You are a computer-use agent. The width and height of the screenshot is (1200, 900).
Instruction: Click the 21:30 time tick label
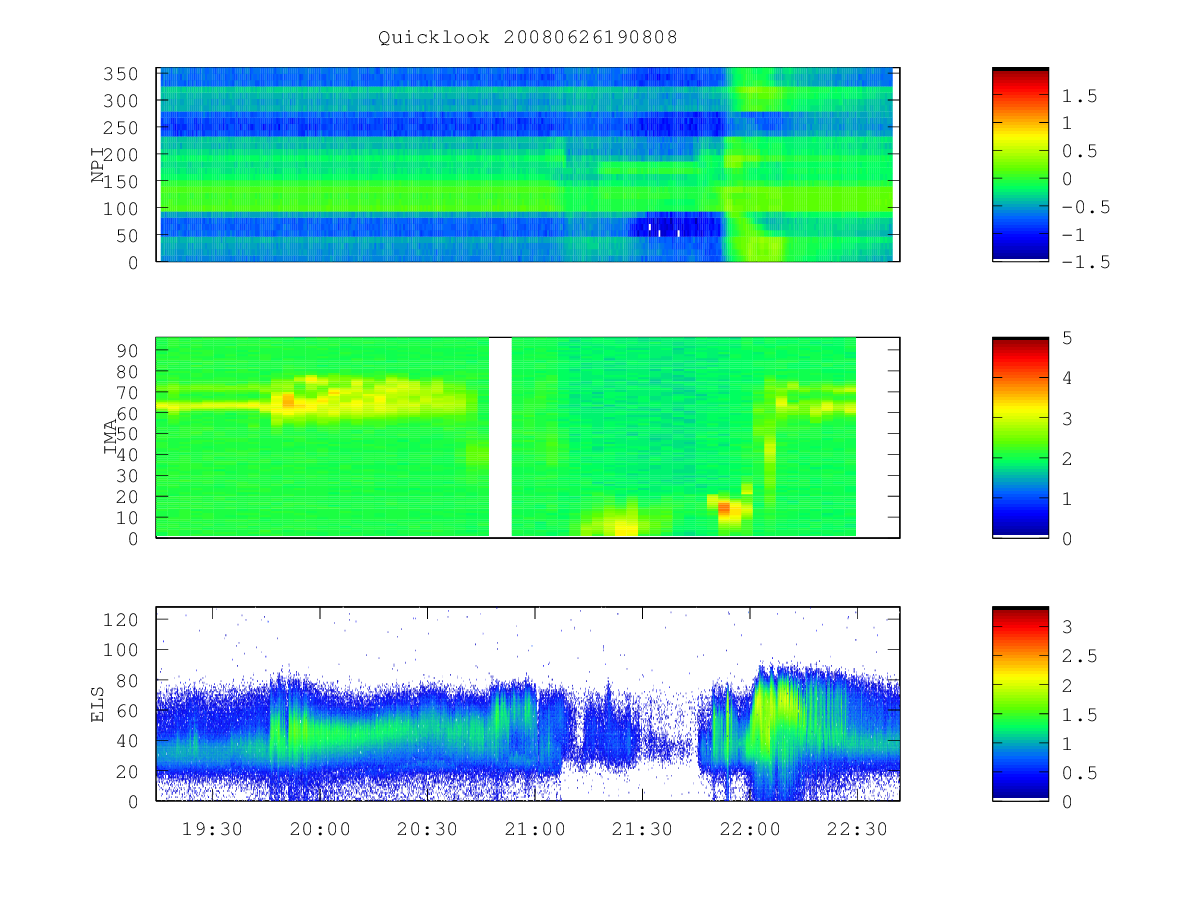coord(642,829)
